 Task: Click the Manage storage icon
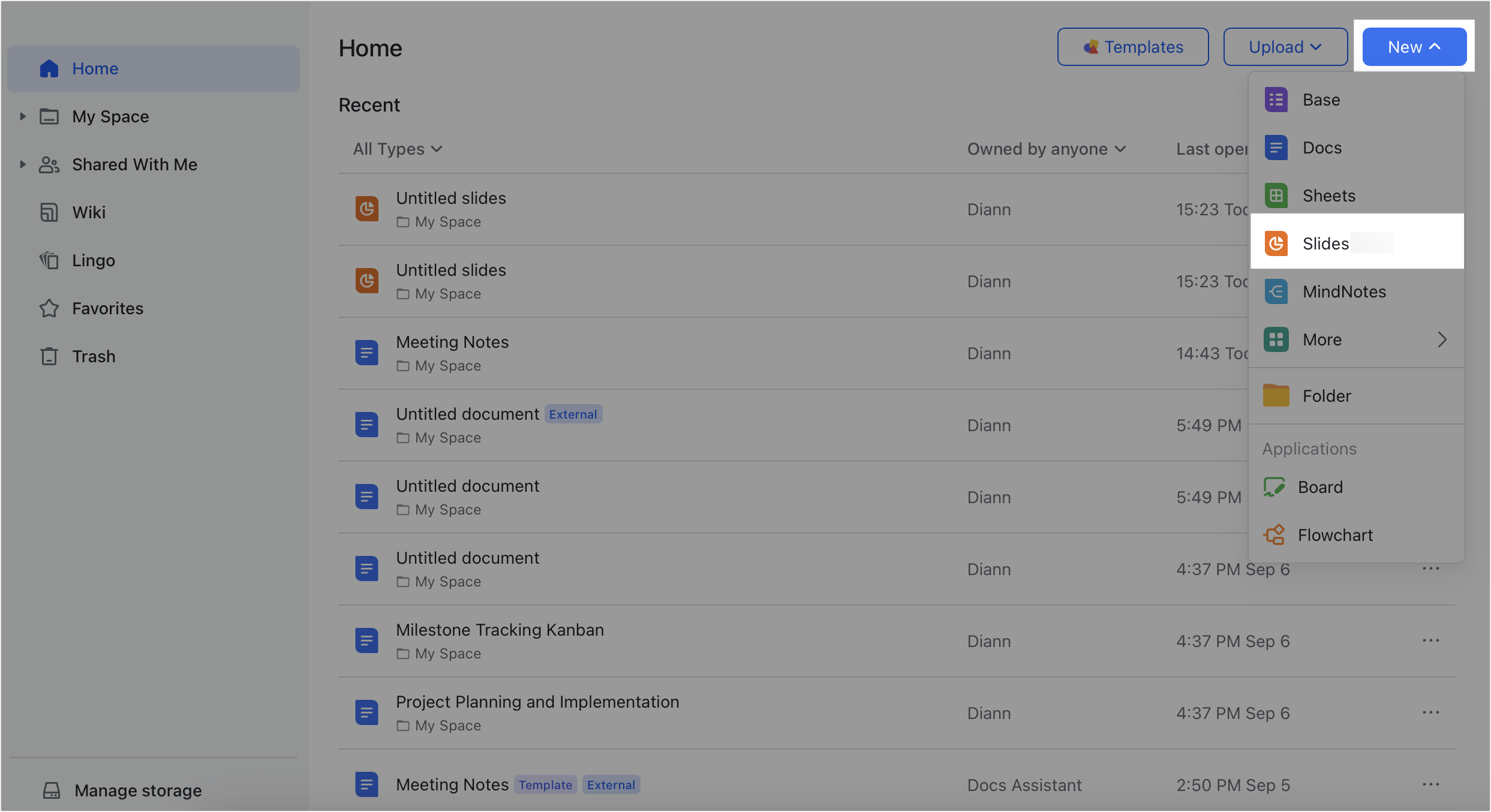click(x=52, y=790)
